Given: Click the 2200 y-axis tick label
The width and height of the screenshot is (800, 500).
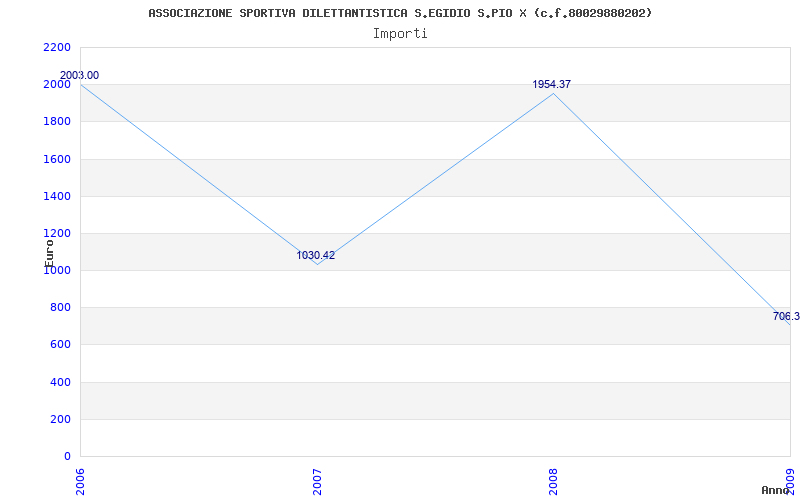Looking at the screenshot, I should click(57, 47).
